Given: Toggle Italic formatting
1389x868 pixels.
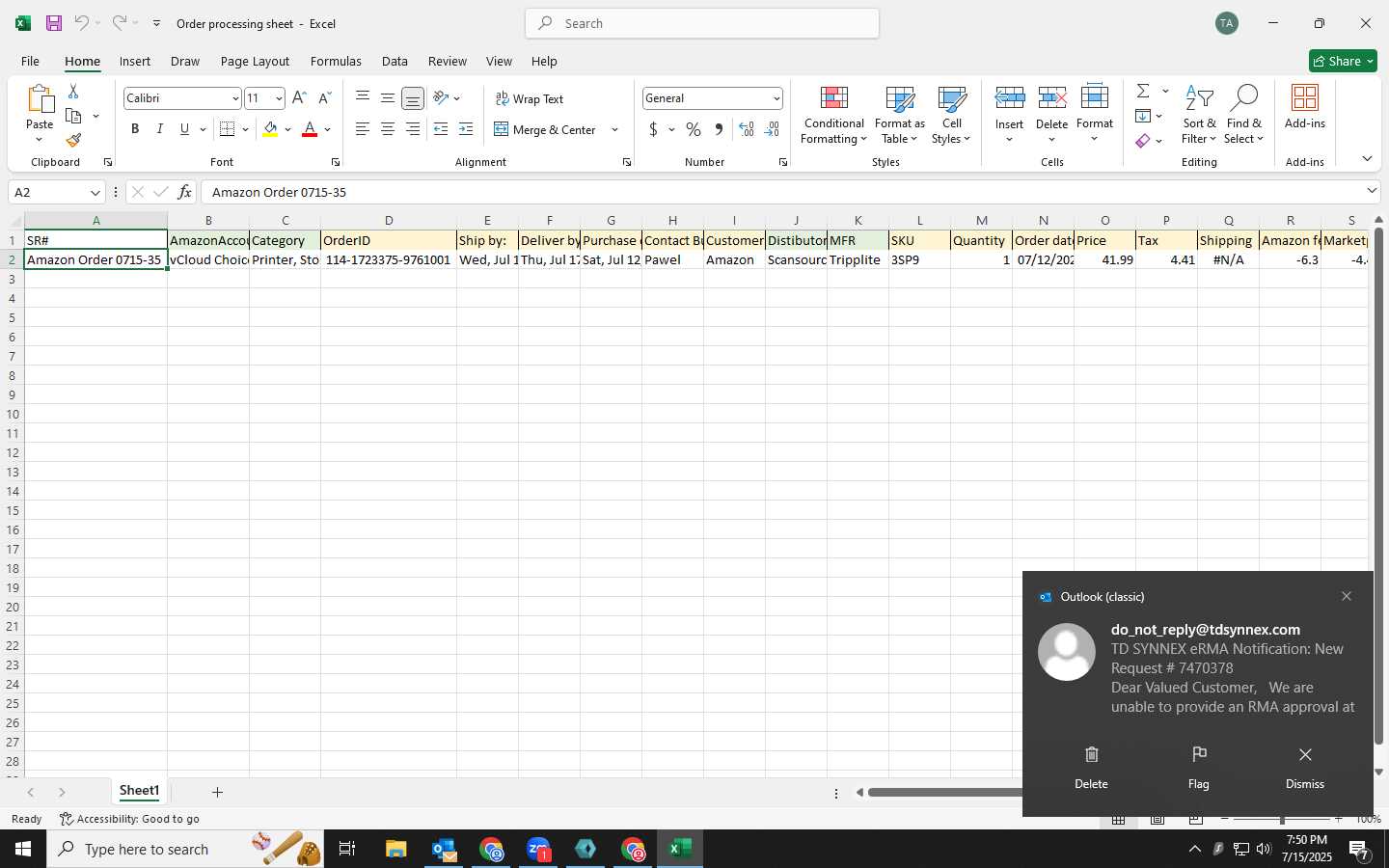Looking at the screenshot, I should point(160,129).
